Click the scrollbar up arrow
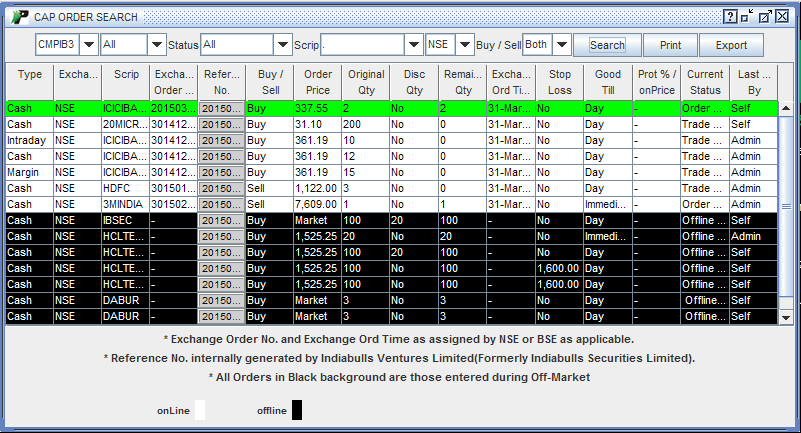 786,108
